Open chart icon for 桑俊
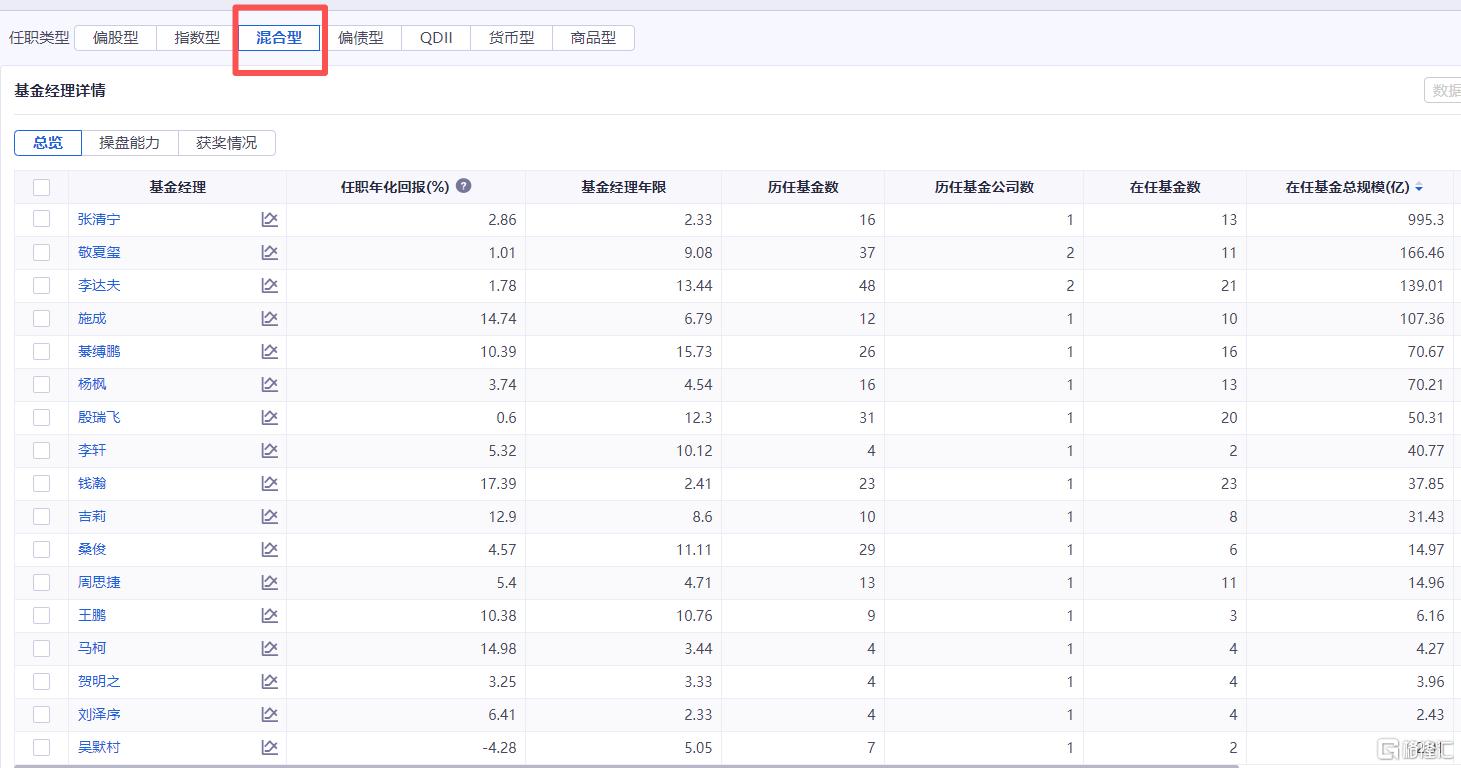Screen dimensions: 1461x768 coord(269,549)
